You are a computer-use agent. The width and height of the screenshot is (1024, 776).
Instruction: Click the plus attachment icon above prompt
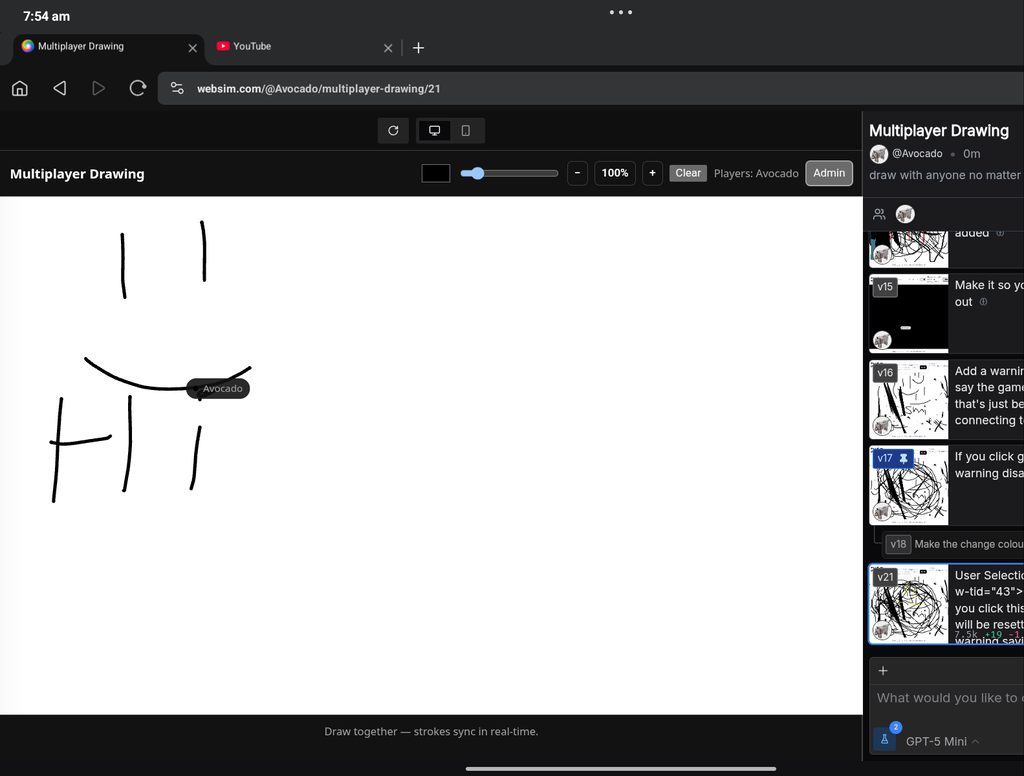click(883, 671)
